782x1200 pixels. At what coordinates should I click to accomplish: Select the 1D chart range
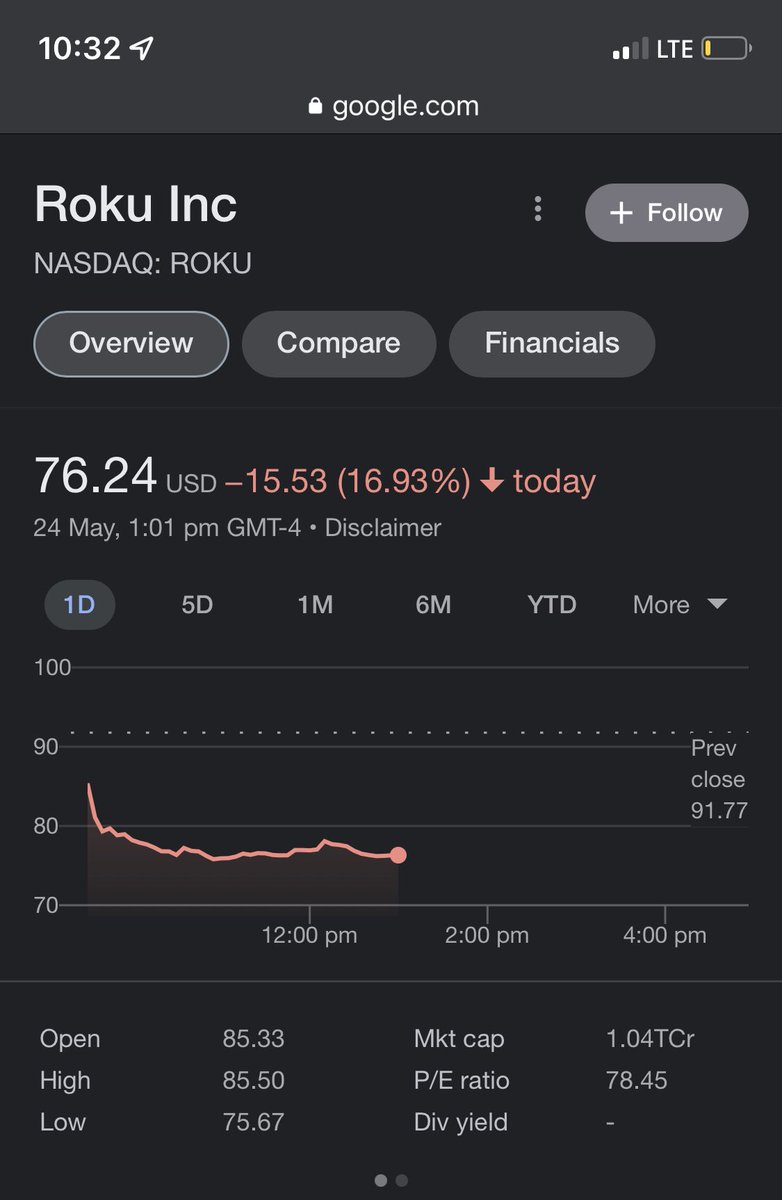point(79,605)
